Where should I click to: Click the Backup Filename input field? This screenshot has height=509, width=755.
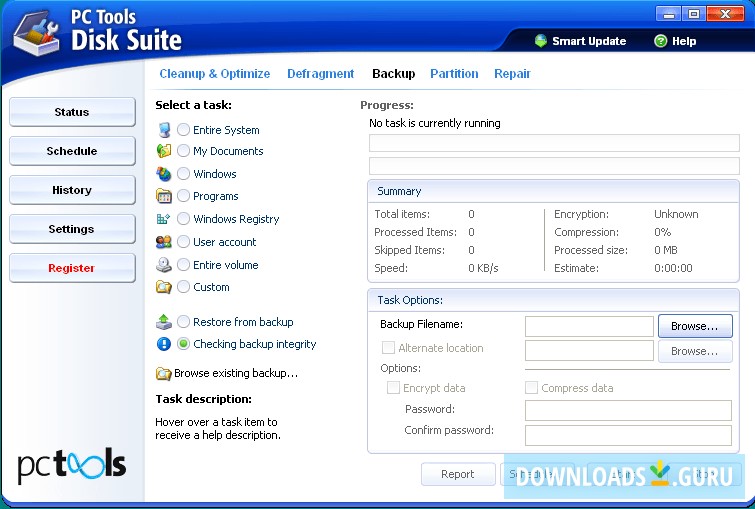coord(589,326)
